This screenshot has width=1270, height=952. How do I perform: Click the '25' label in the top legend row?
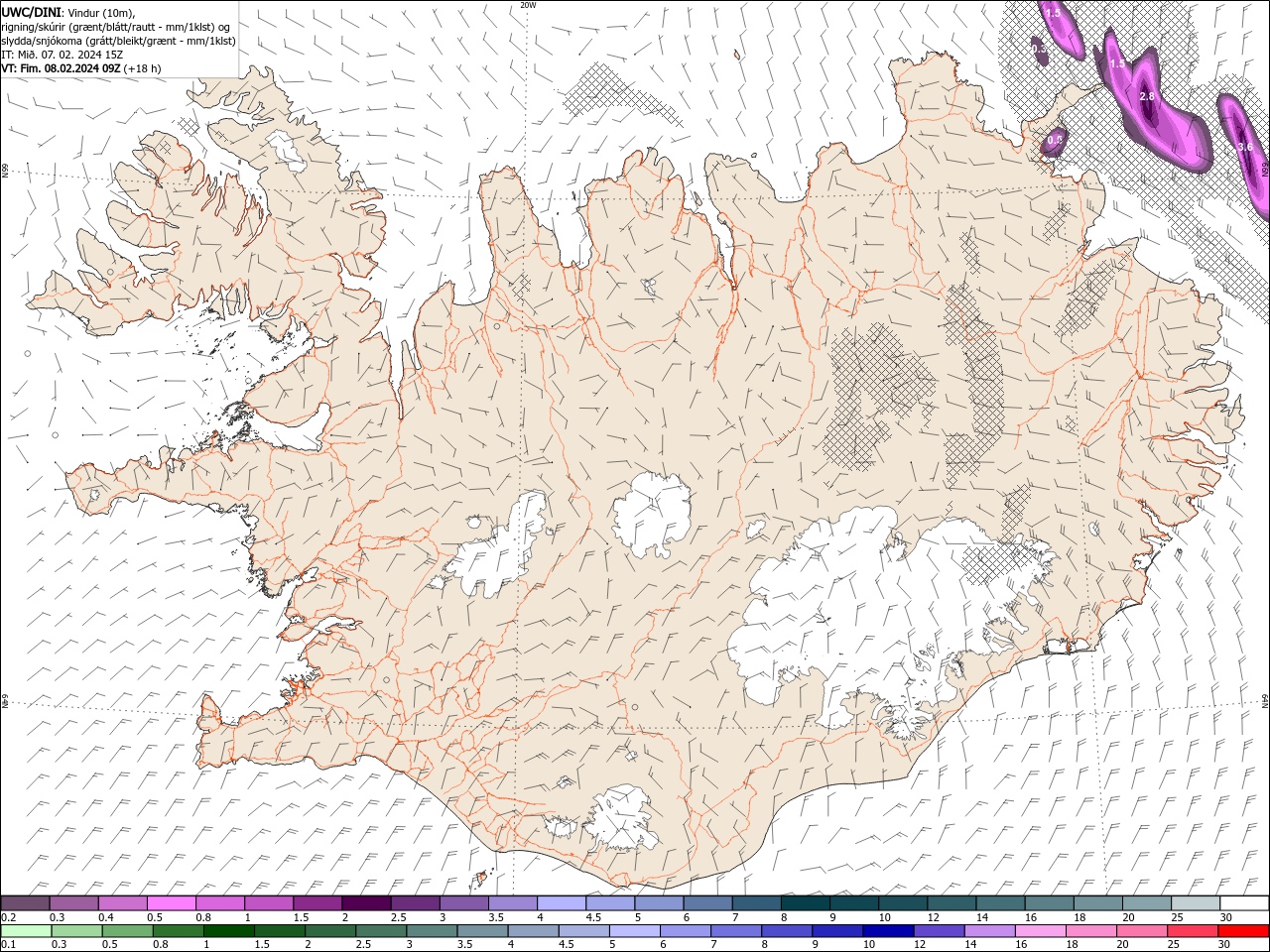tap(1176, 918)
